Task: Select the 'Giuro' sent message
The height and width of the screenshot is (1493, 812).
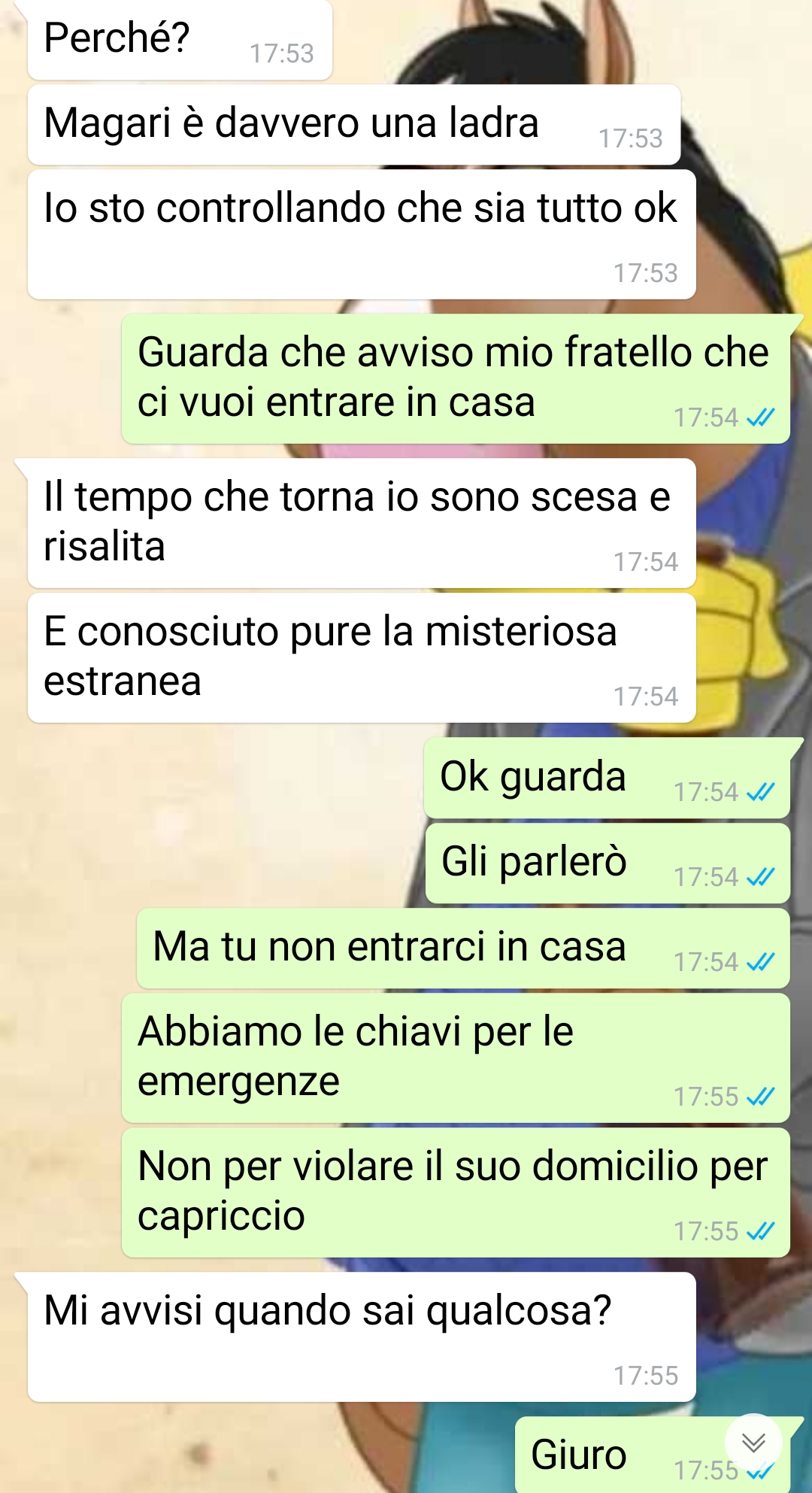Action: tap(653, 1455)
